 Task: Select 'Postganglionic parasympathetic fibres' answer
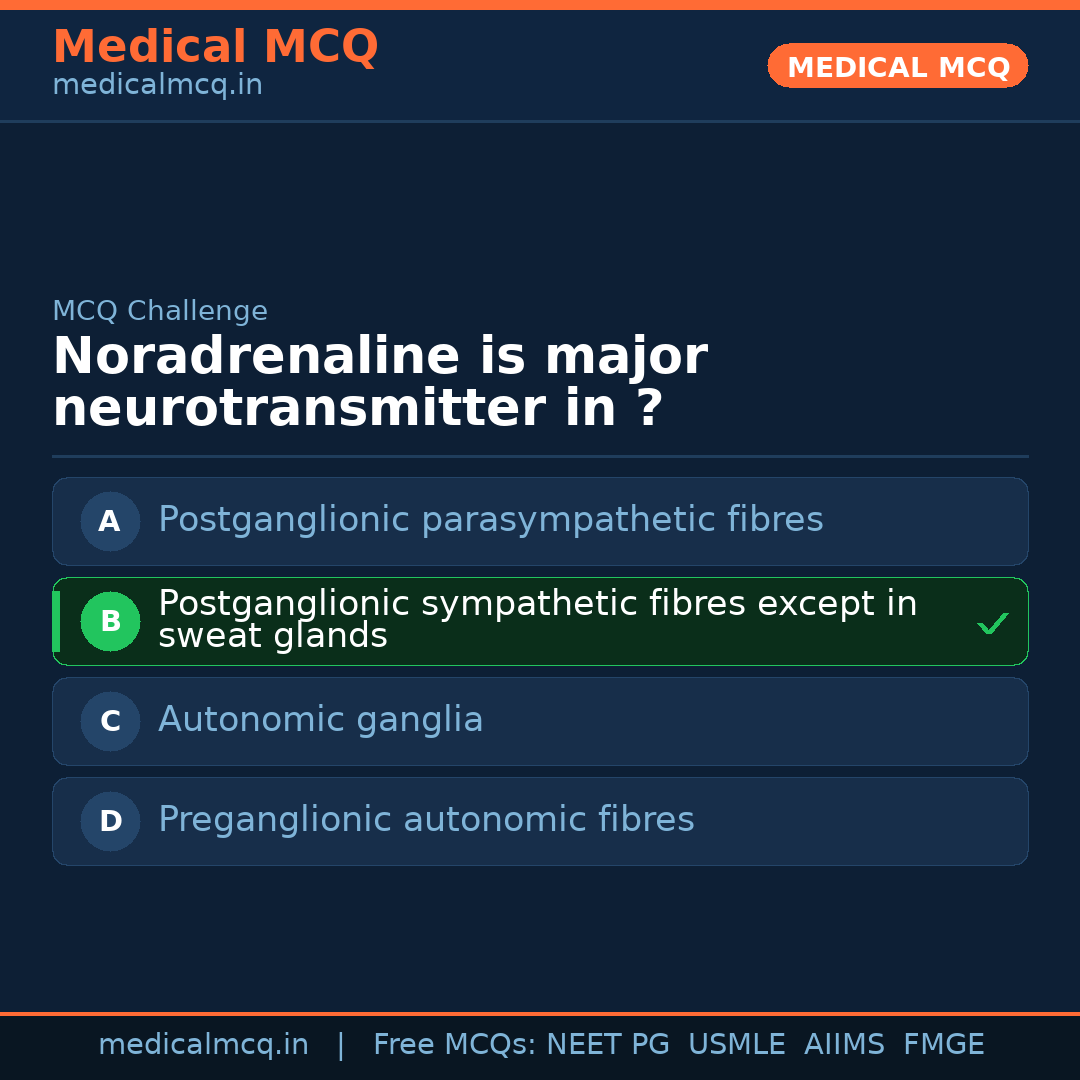click(x=490, y=520)
